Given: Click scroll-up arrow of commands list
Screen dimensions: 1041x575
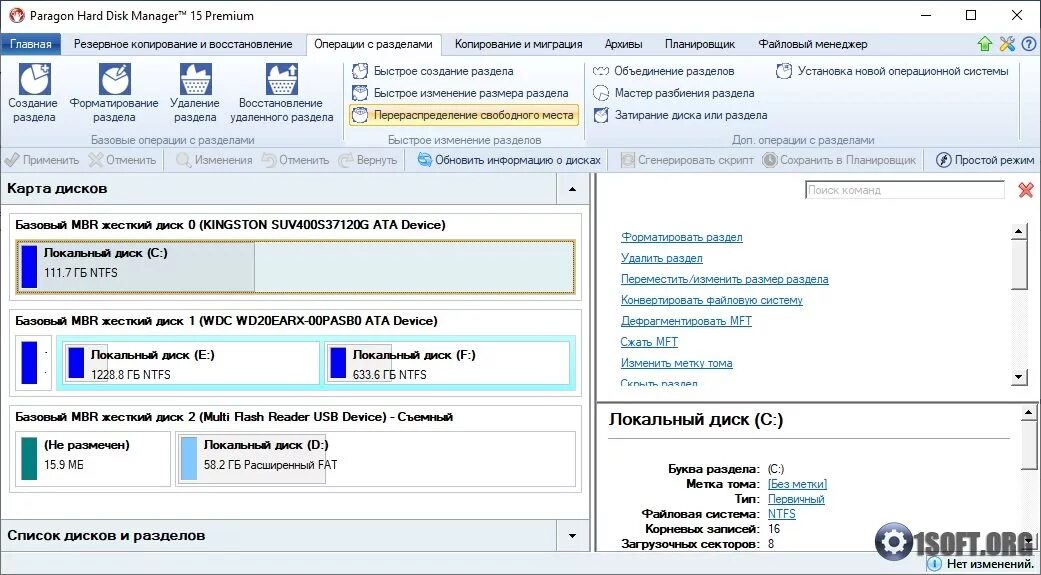Looking at the screenshot, I should (x=1020, y=232).
